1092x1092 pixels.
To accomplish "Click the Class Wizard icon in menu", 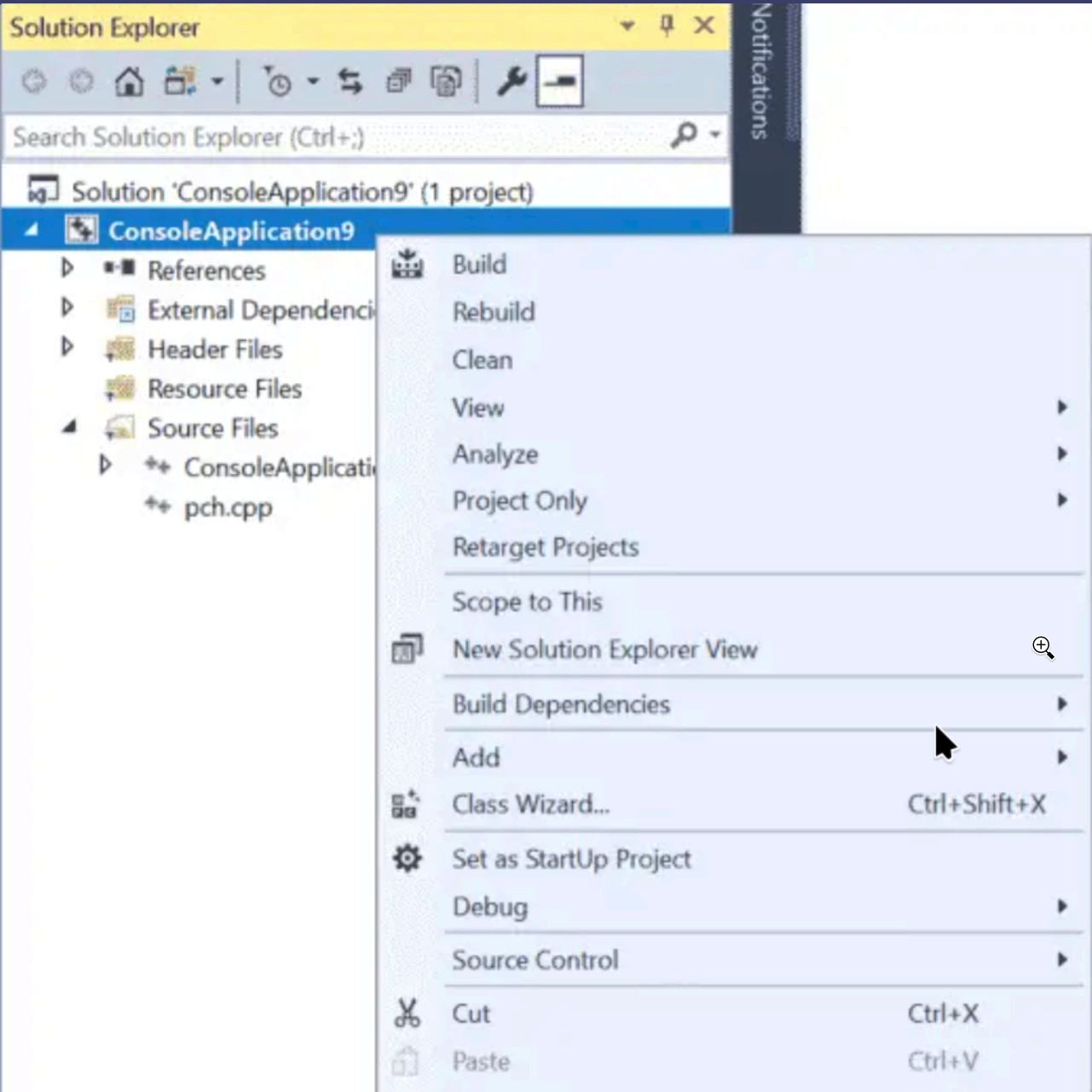I will click(x=406, y=804).
